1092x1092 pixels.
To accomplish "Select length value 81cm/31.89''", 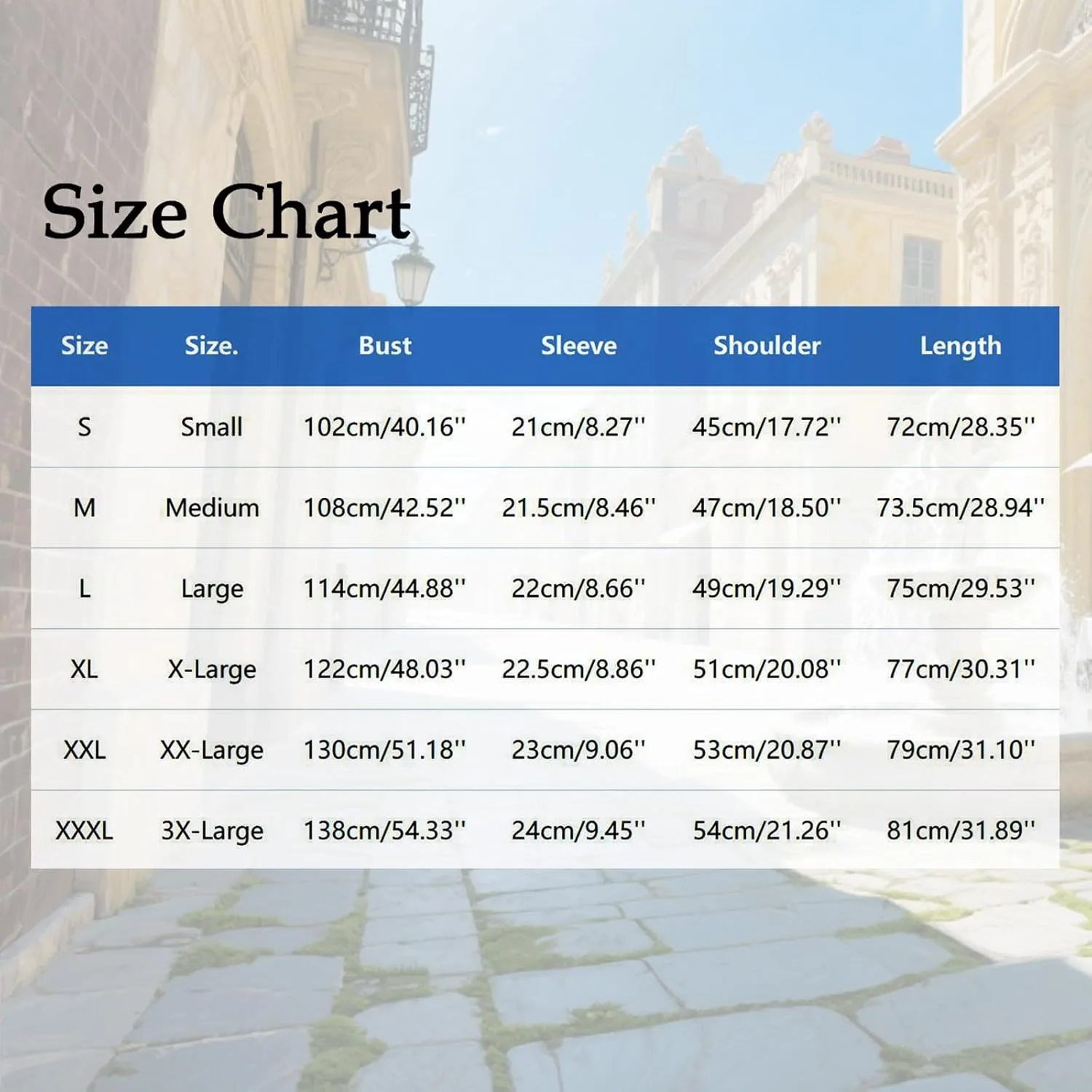I will click(960, 831).
